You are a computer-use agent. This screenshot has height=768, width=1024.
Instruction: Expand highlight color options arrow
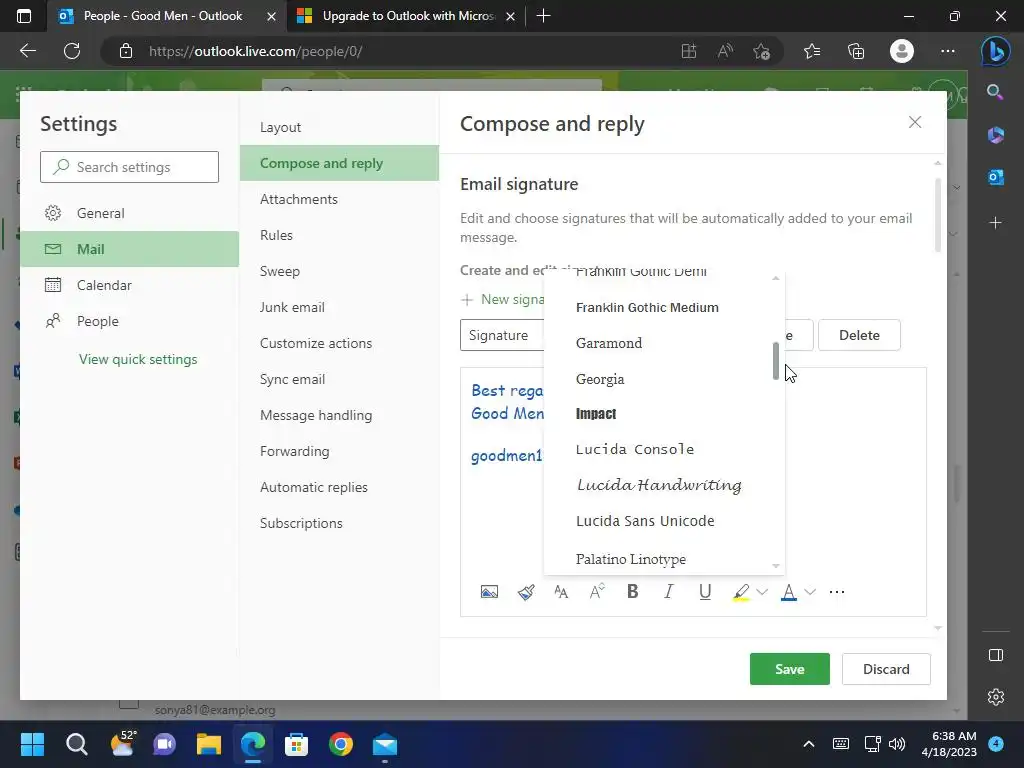[x=762, y=592]
